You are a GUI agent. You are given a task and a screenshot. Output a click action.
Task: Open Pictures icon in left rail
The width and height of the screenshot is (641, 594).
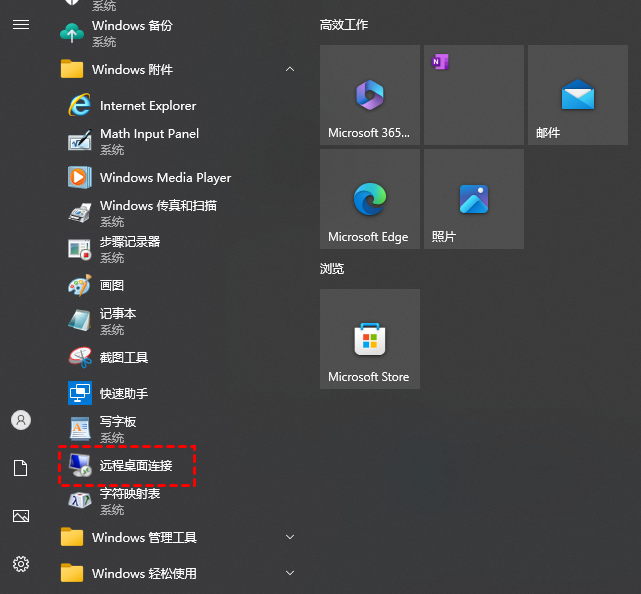pos(21,516)
